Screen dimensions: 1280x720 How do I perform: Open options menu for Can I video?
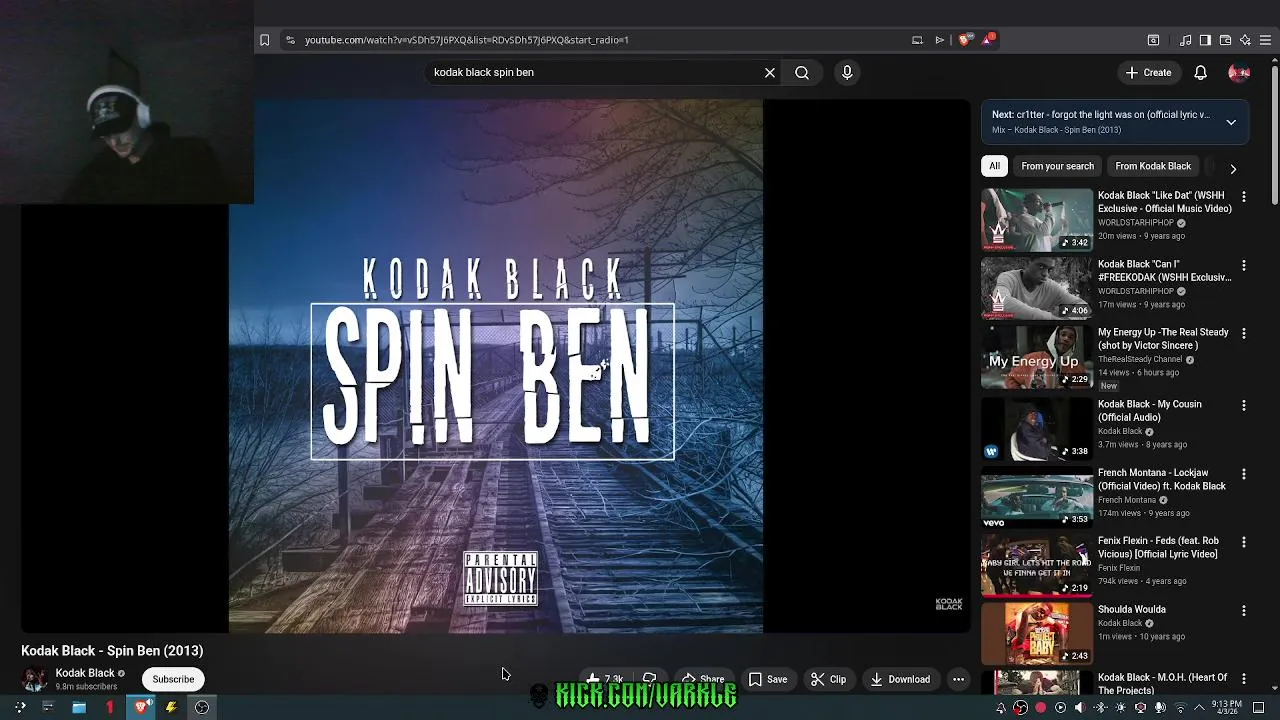click(x=1244, y=265)
